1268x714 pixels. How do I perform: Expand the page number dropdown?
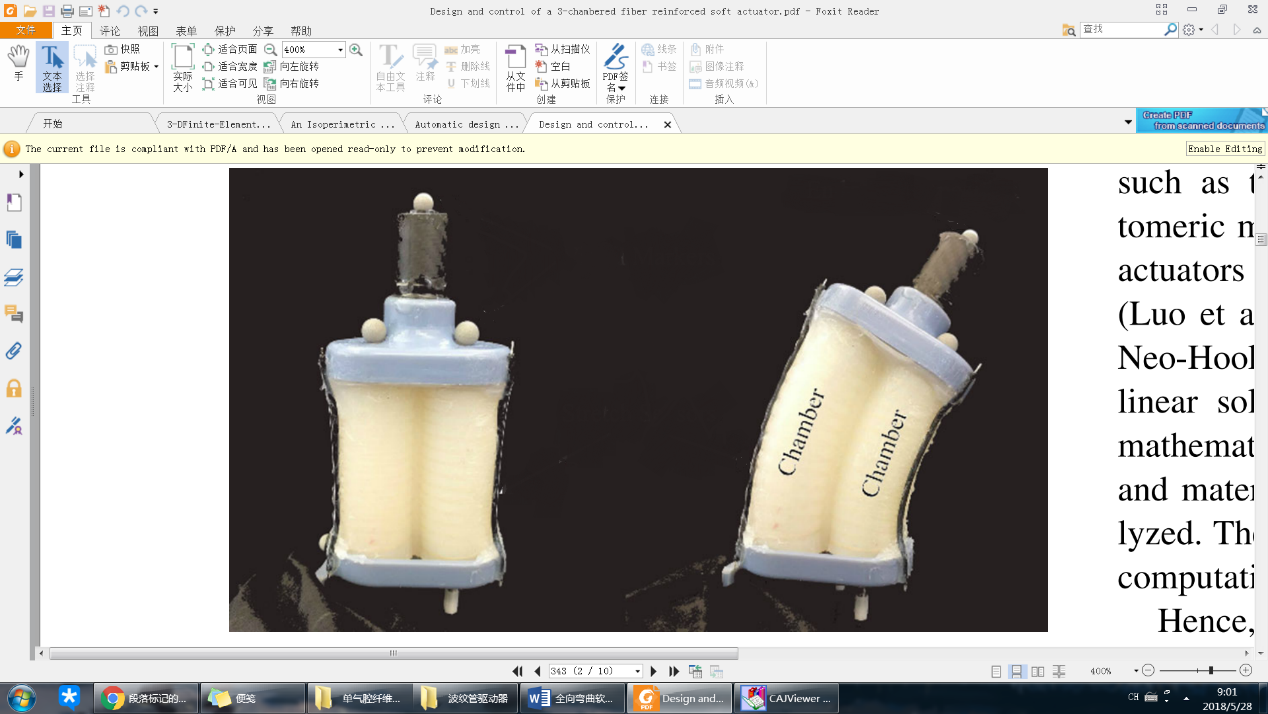pos(637,671)
